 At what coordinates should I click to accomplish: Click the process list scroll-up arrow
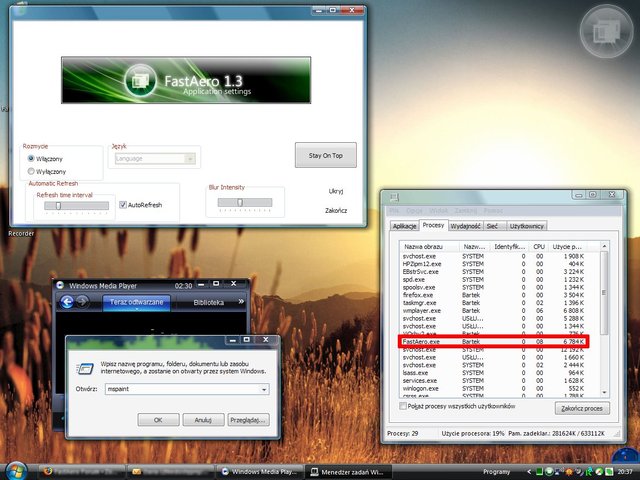(604, 247)
